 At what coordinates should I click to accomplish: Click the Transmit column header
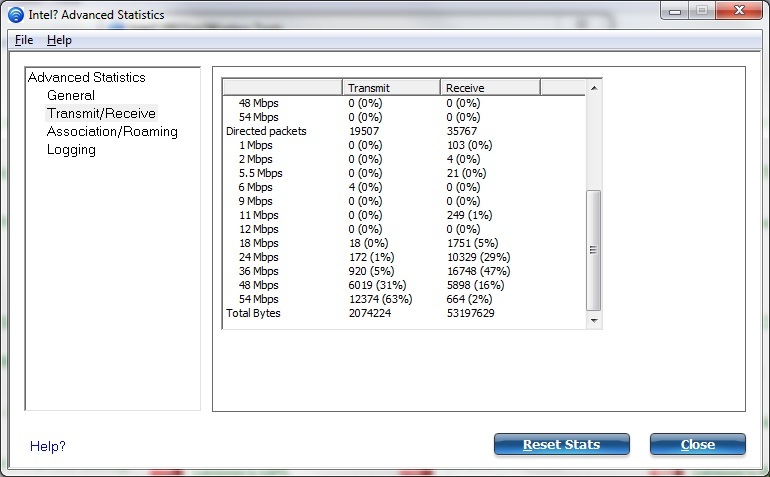(391, 87)
